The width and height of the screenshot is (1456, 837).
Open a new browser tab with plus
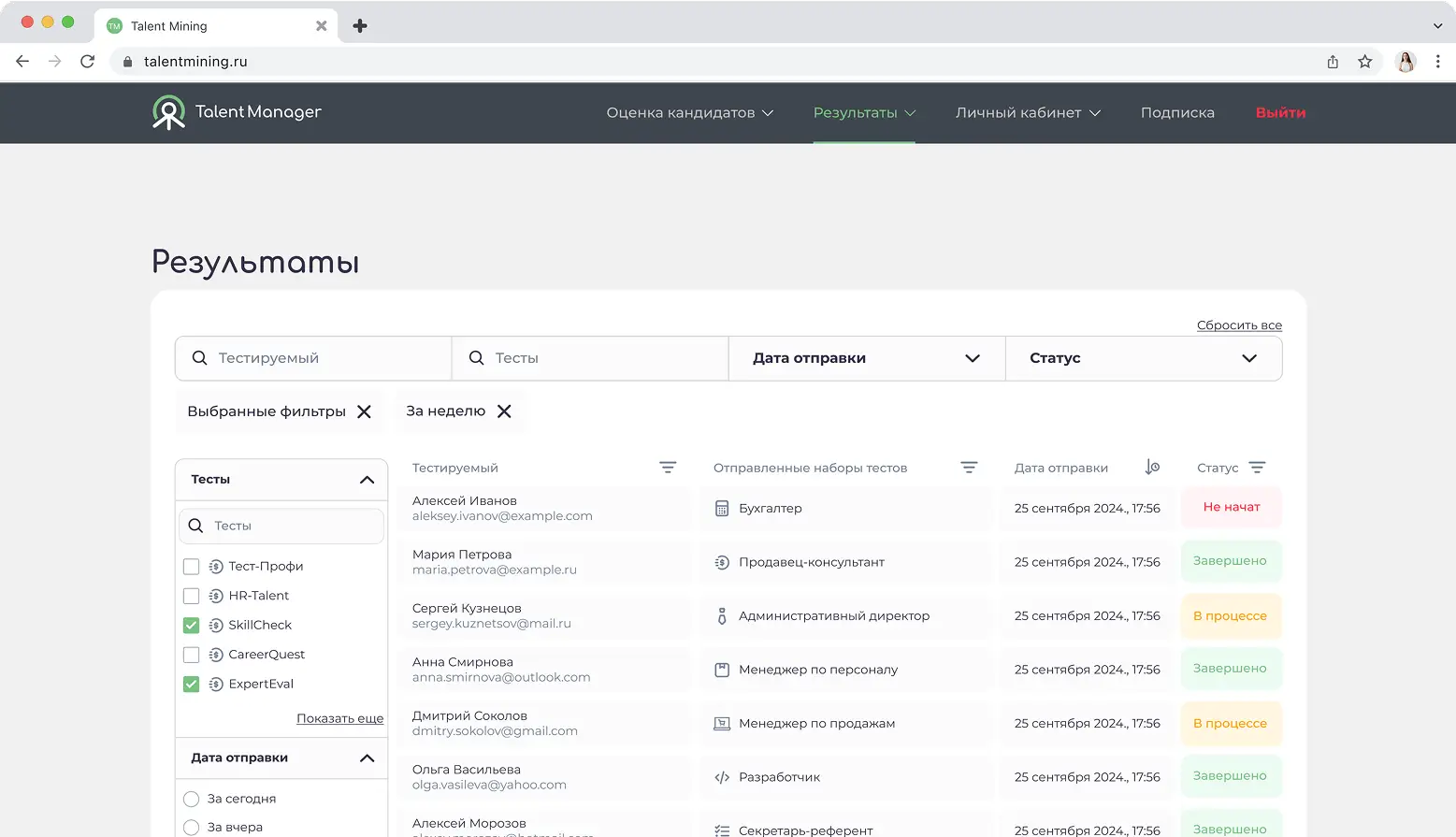click(360, 26)
